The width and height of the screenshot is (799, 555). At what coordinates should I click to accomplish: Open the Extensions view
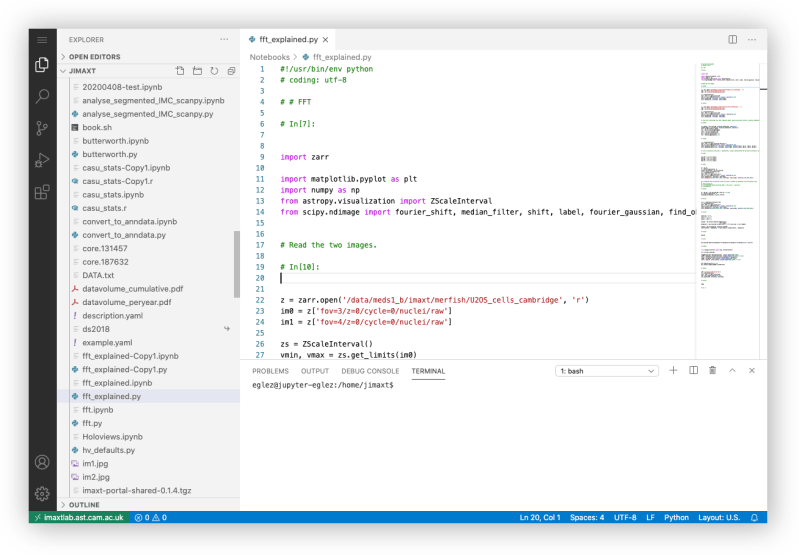click(42, 192)
